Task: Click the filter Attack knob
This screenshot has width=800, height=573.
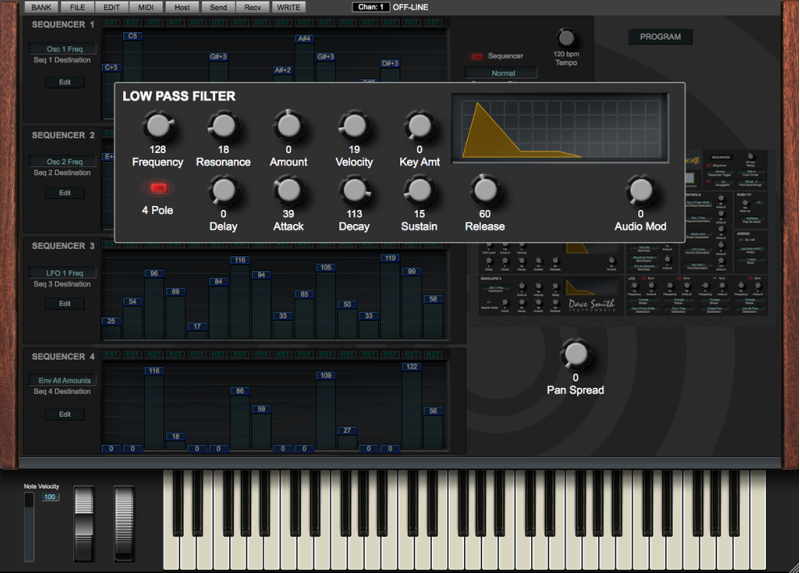Action: (288, 190)
